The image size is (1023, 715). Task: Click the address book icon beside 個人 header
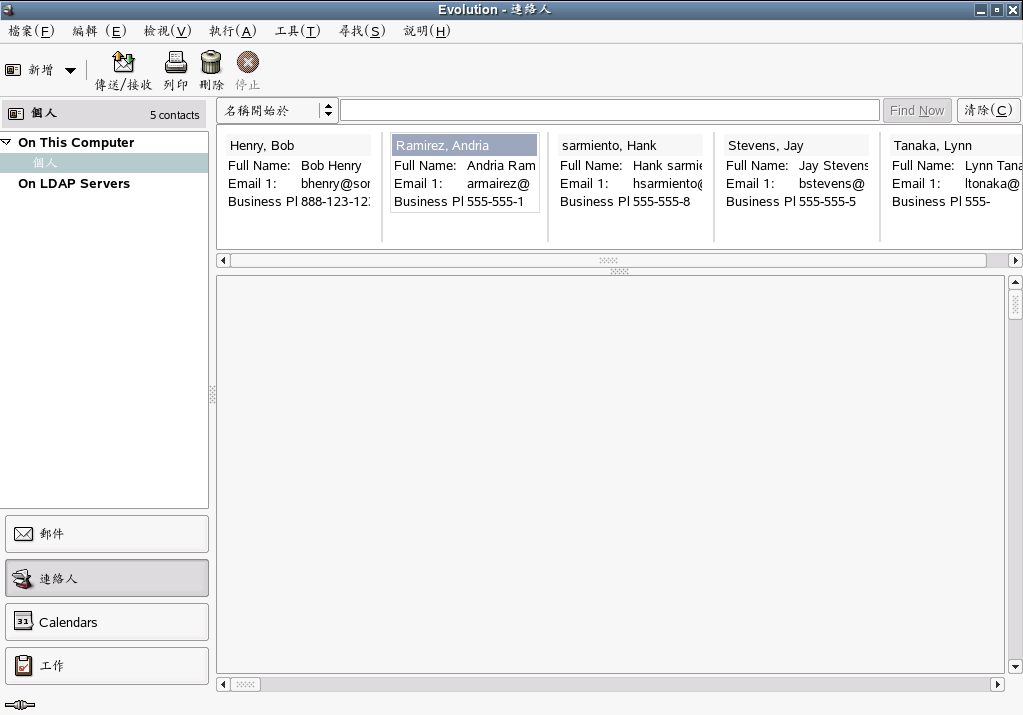click(16, 114)
